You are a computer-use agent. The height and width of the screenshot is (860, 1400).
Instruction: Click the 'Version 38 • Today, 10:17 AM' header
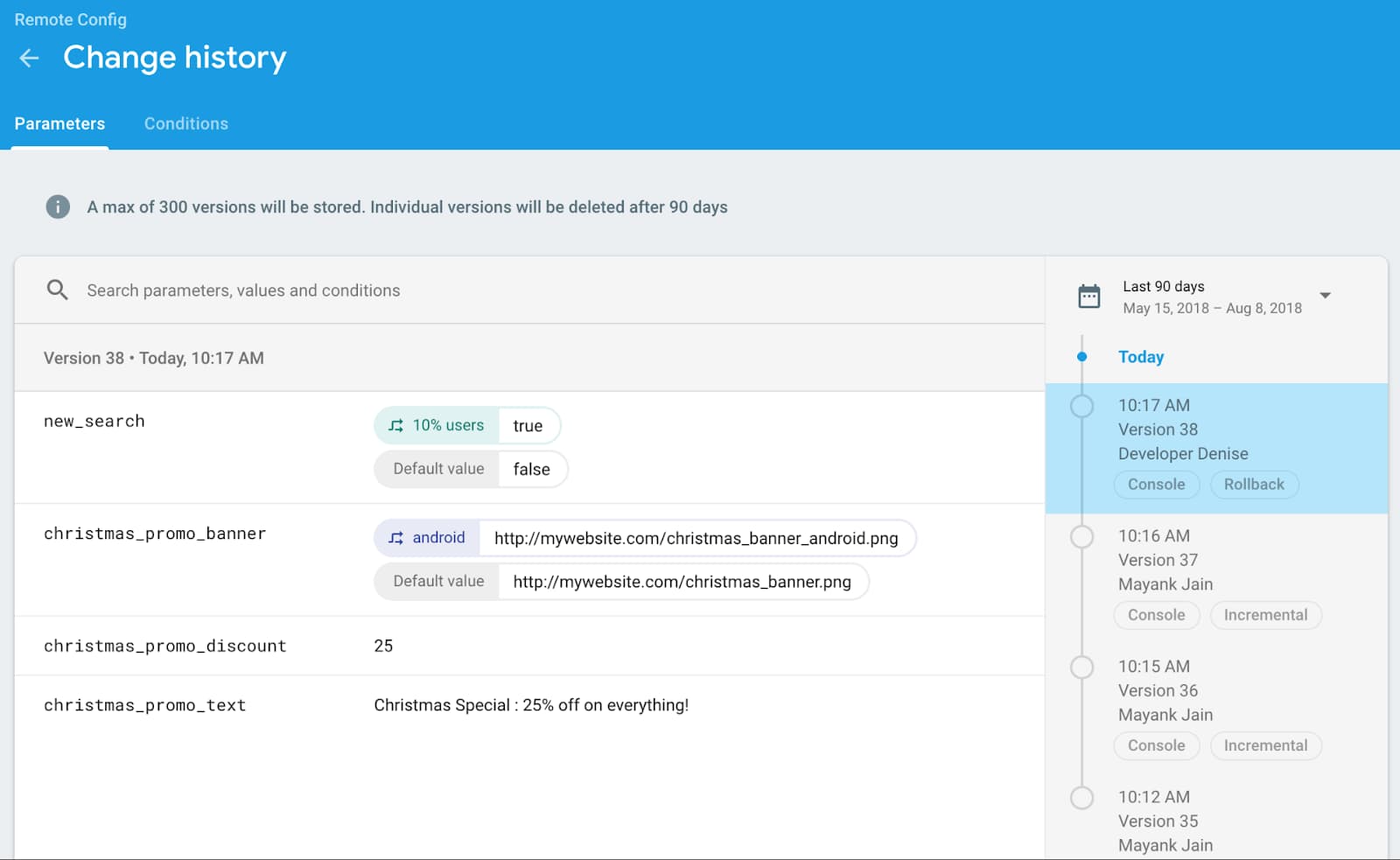(154, 358)
